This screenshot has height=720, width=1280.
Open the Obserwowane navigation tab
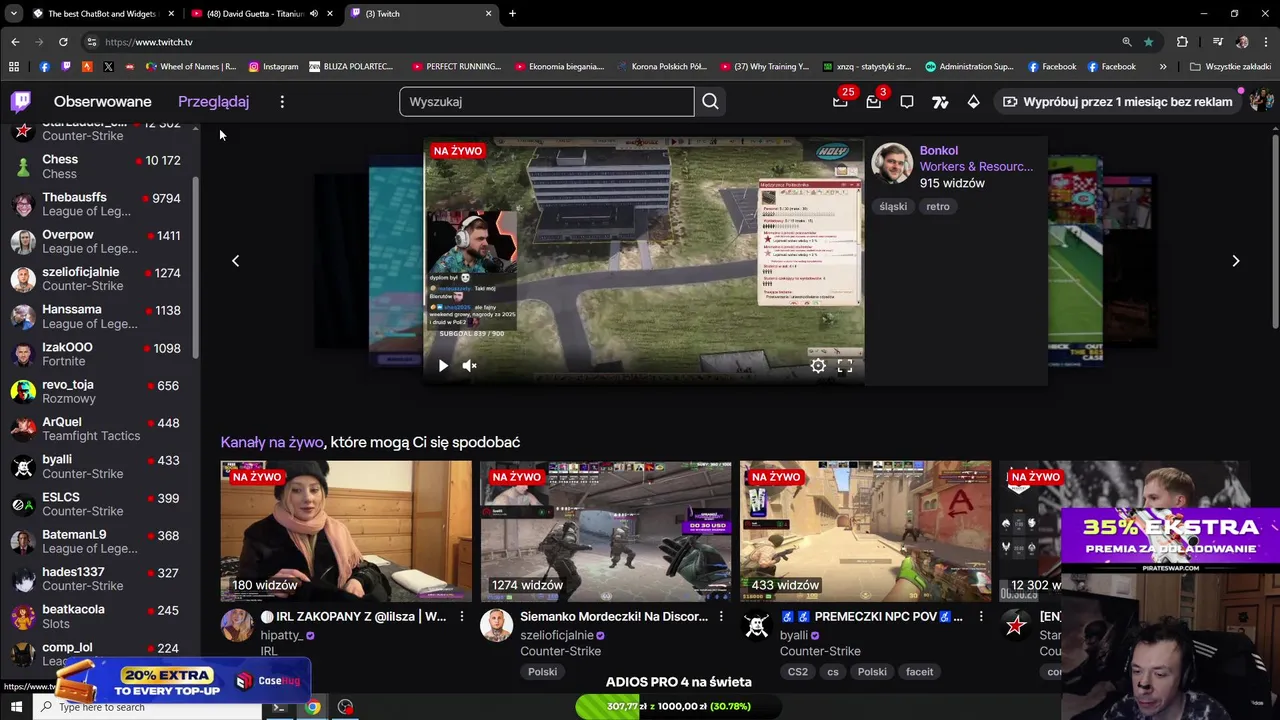103,102
